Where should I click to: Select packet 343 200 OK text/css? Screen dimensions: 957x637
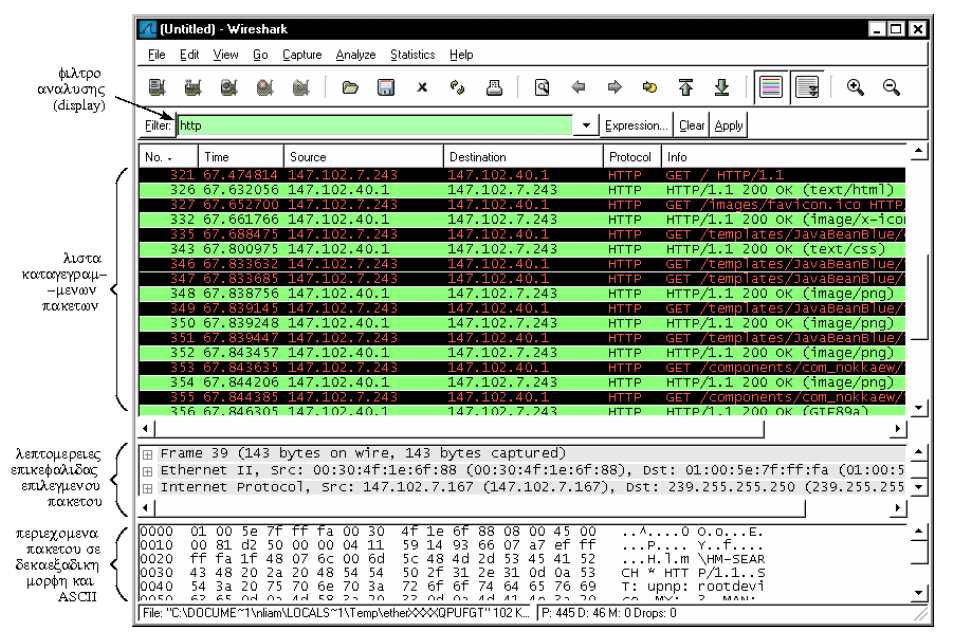522,249
